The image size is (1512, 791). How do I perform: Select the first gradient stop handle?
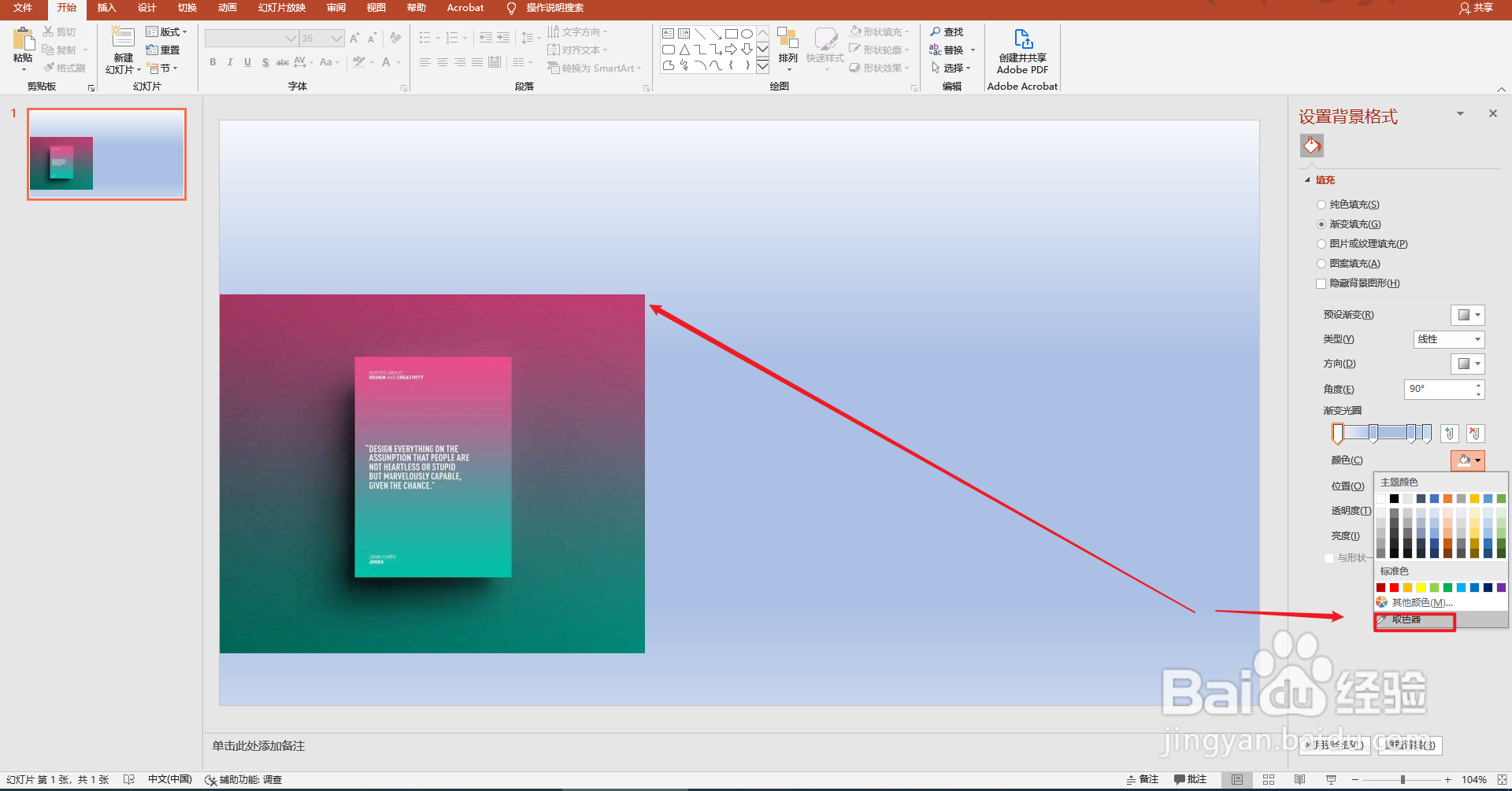(x=1337, y=434)
